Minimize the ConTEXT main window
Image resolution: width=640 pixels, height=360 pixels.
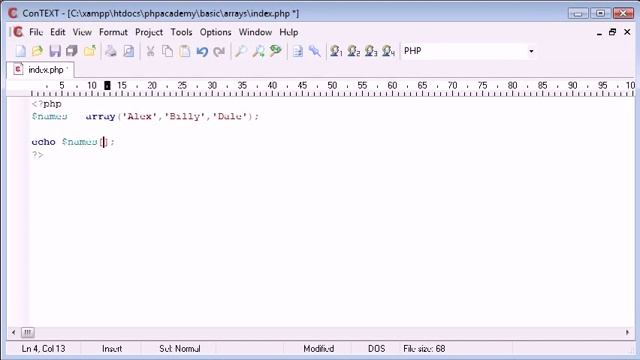pyautogui.click(x=578, y=13)
